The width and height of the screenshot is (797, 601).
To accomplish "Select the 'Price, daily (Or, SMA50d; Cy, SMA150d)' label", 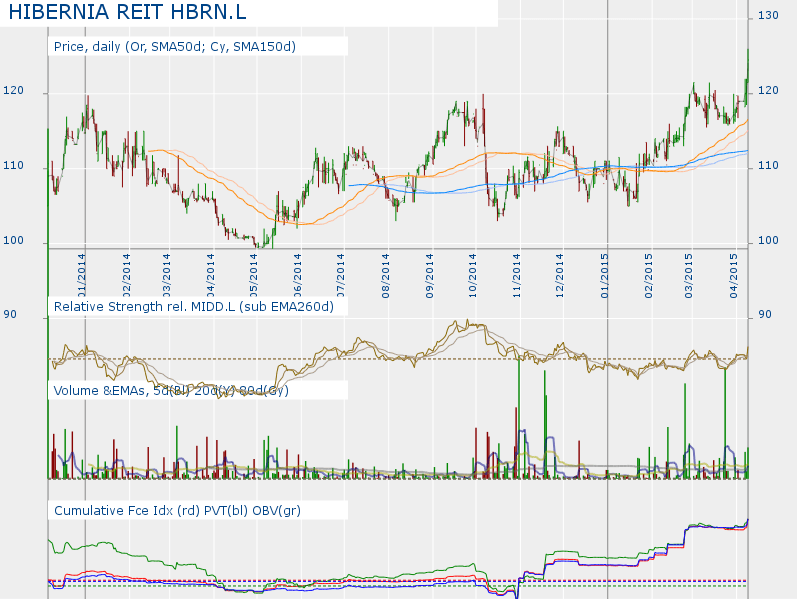I will pyautogui.click(x=175, y=47).
